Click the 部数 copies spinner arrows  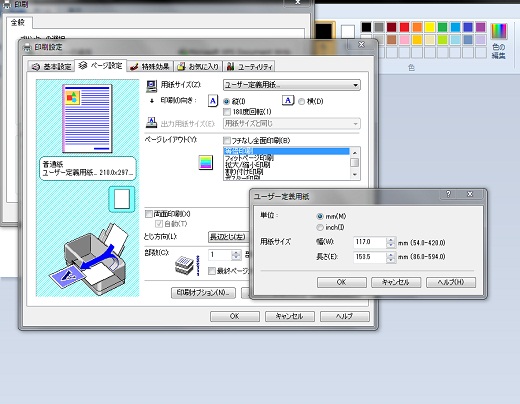point(236,255)
